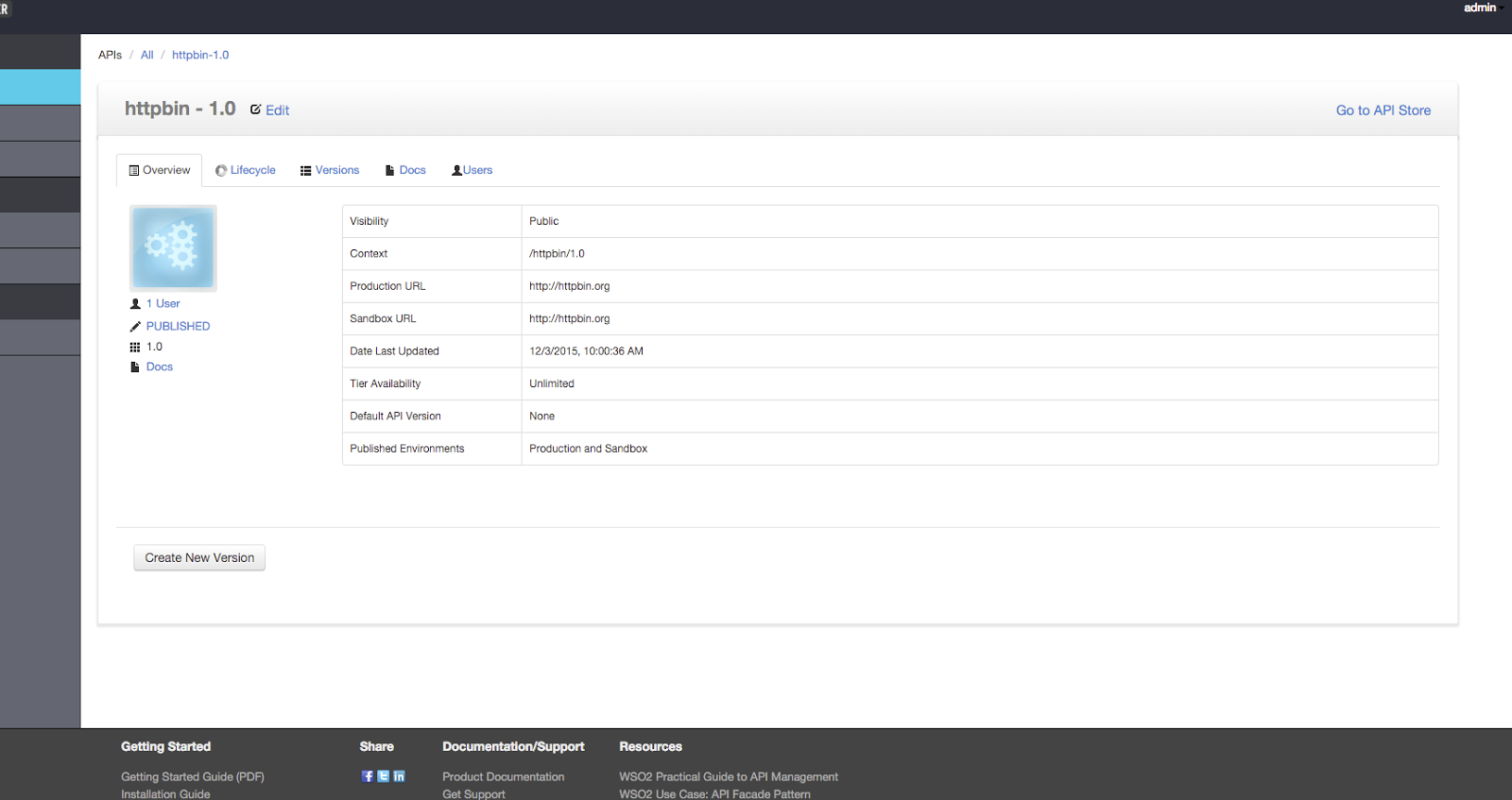
Task: Click the Context value /httpbin/1.0
Action: [557, 254]
